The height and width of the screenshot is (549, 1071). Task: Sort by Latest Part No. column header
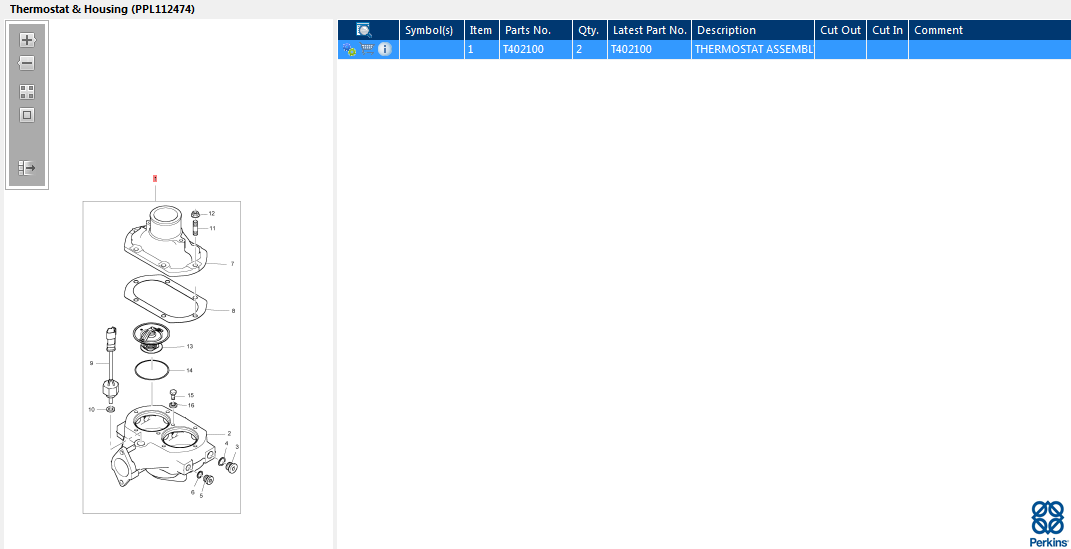click(650, 30)
